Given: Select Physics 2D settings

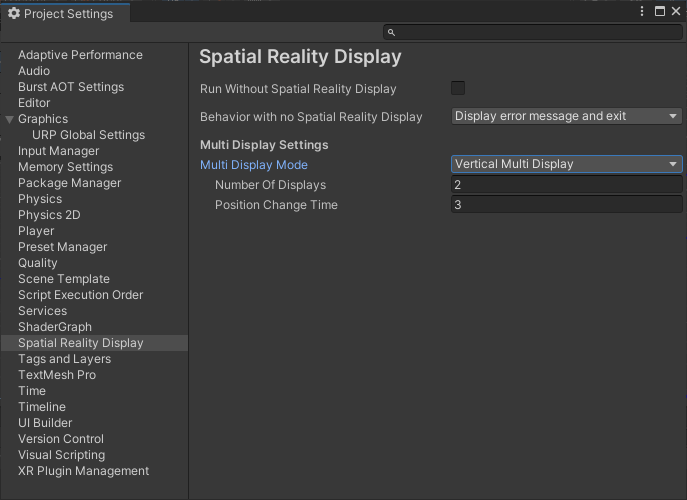Looking at the screenshot, I should [x=49, y=215].
